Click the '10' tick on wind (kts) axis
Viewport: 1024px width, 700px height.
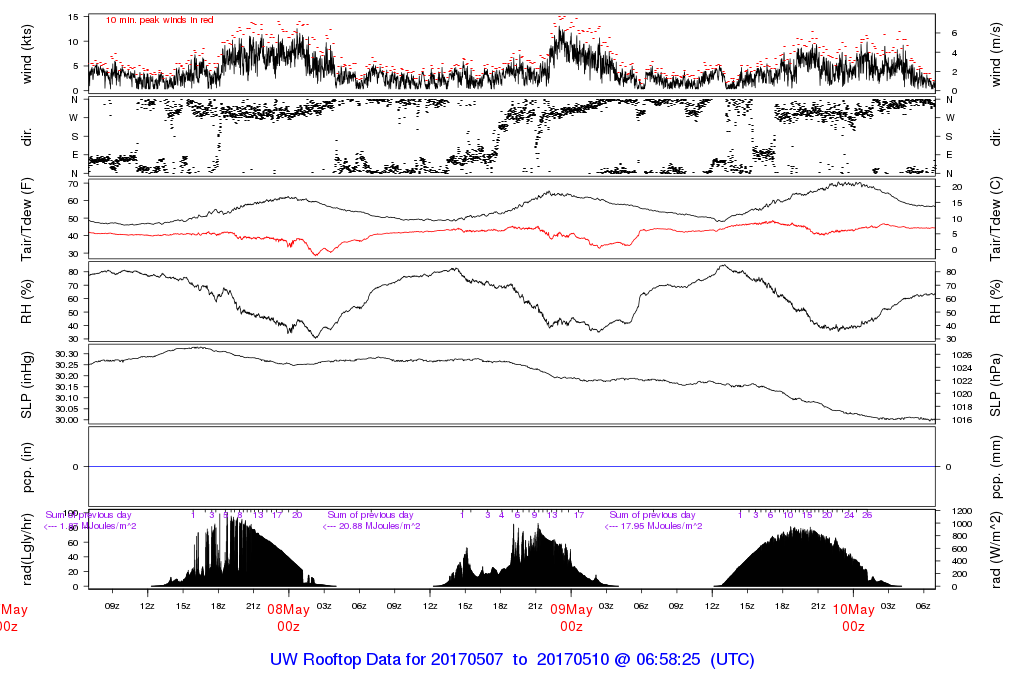click(x=73, y=42)
